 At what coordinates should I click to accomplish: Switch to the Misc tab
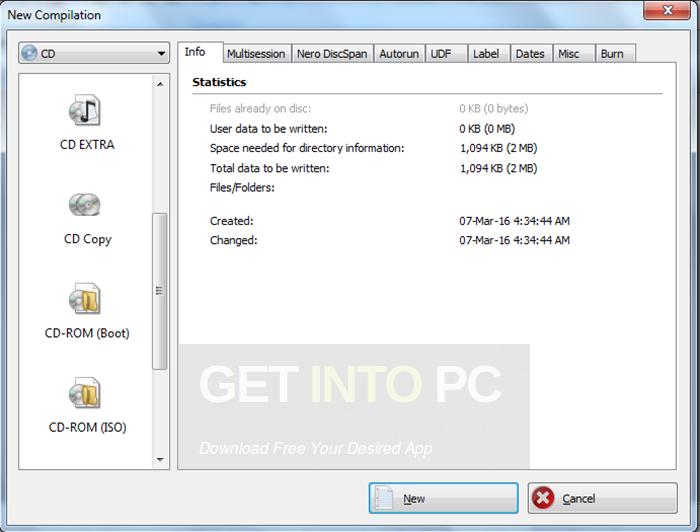pyautogui.click(x=574, y=54)
